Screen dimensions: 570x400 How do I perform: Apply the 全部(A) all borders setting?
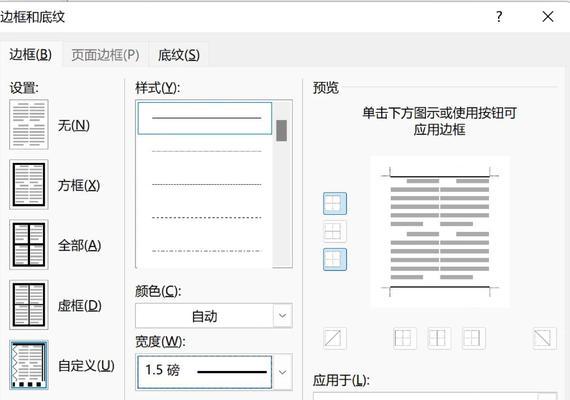(29, 244)
